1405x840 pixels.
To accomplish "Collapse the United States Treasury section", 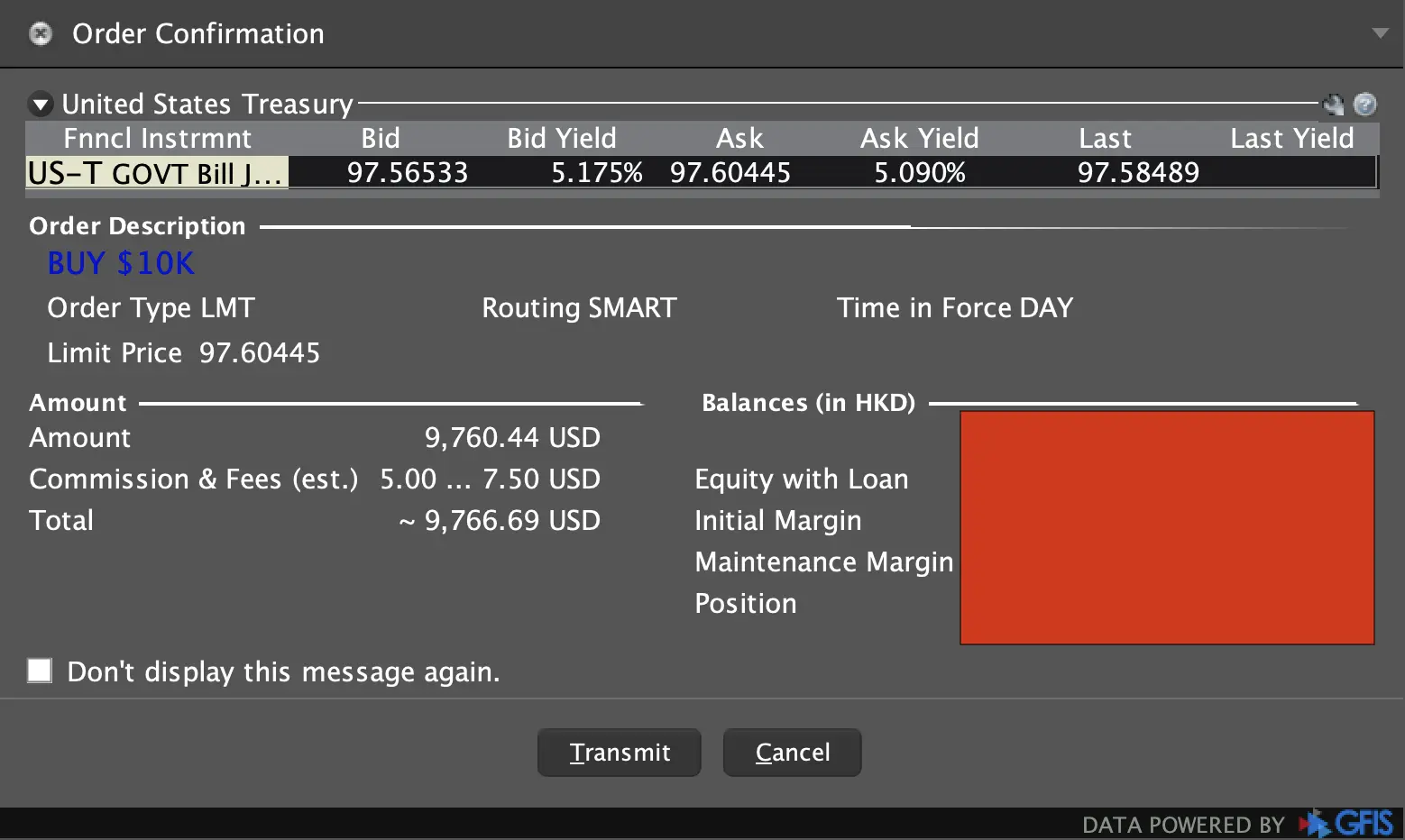I will coord(41,105).
